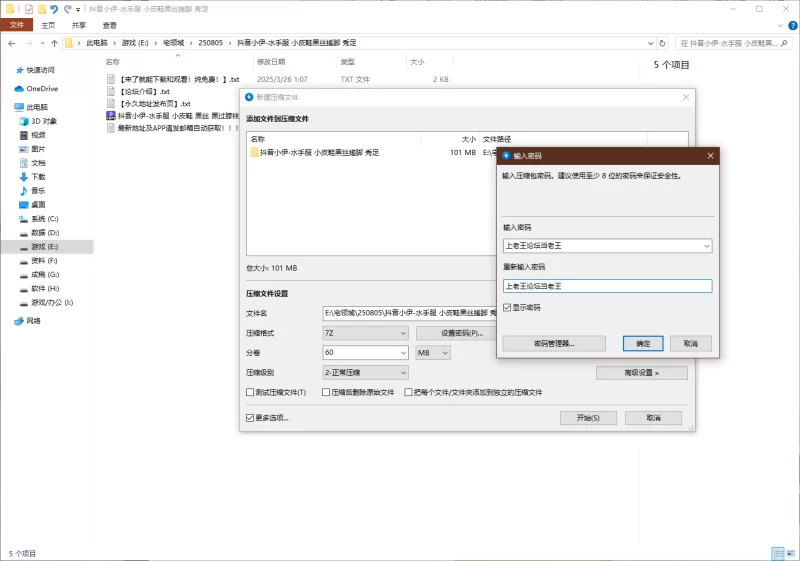Confirm password with 确定 button

(x=643, y=343)
